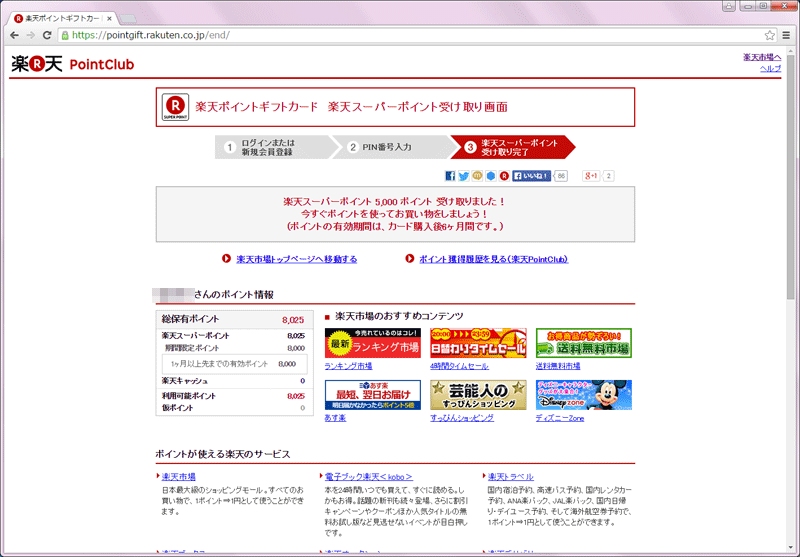800x557 pixels.
Task: Bookmark the page with the star icon
Action: pyautogui.click(x=769, y=35)
